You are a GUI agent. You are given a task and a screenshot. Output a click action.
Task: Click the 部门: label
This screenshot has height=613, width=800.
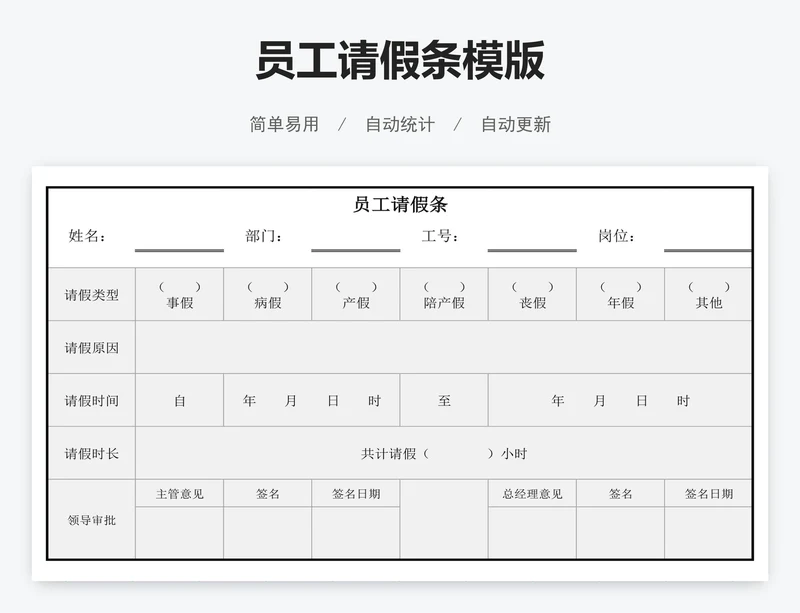264,236
